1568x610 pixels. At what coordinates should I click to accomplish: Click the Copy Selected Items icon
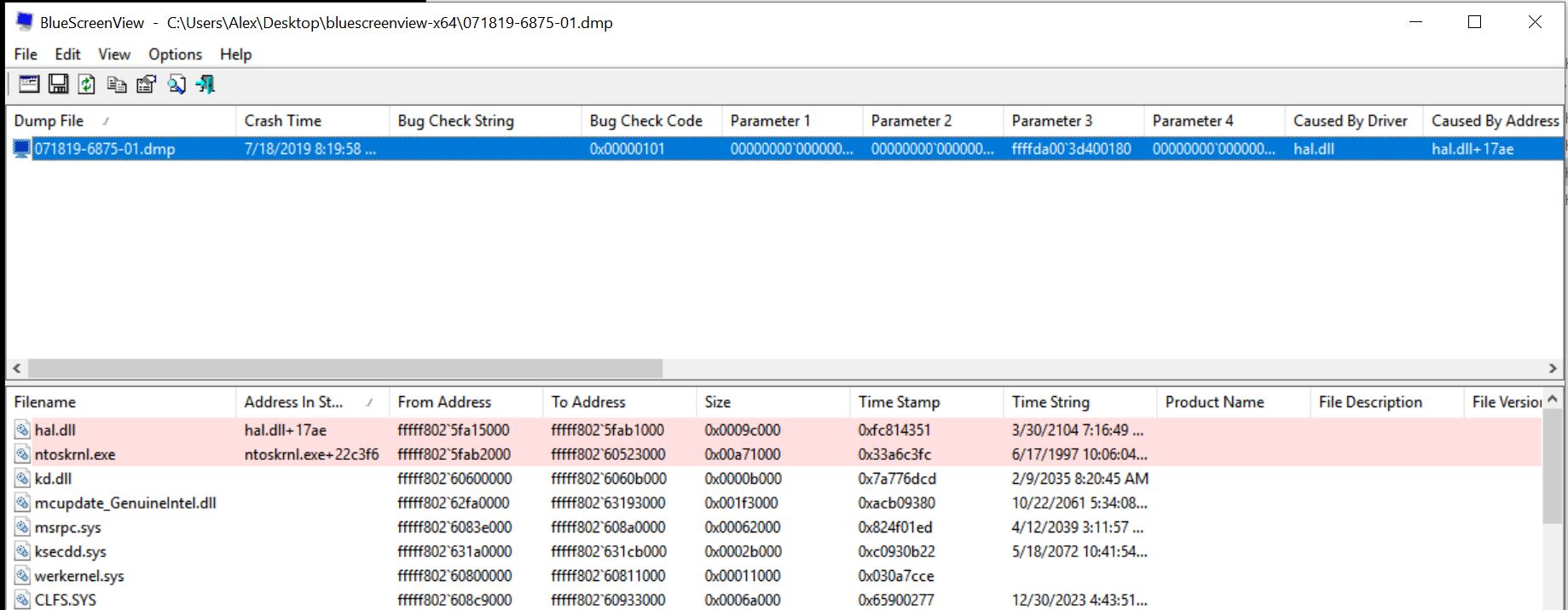click(117, 83)
